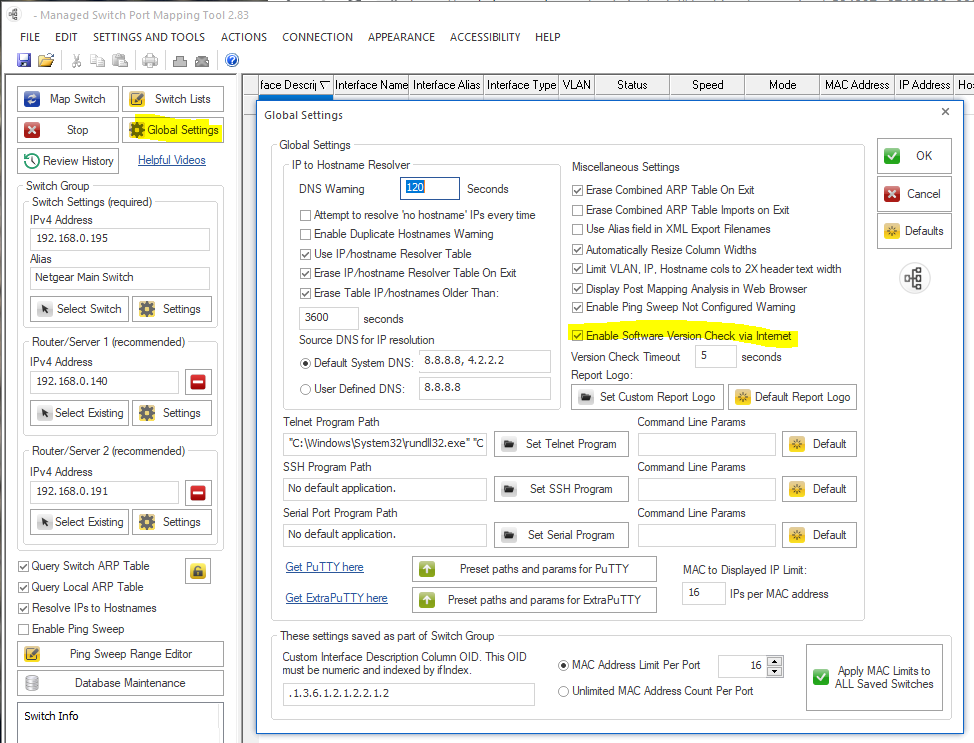Viewport: 974px width, 743px height.
Task: Click Set Custom Report Logo
Action: point(647,397)
